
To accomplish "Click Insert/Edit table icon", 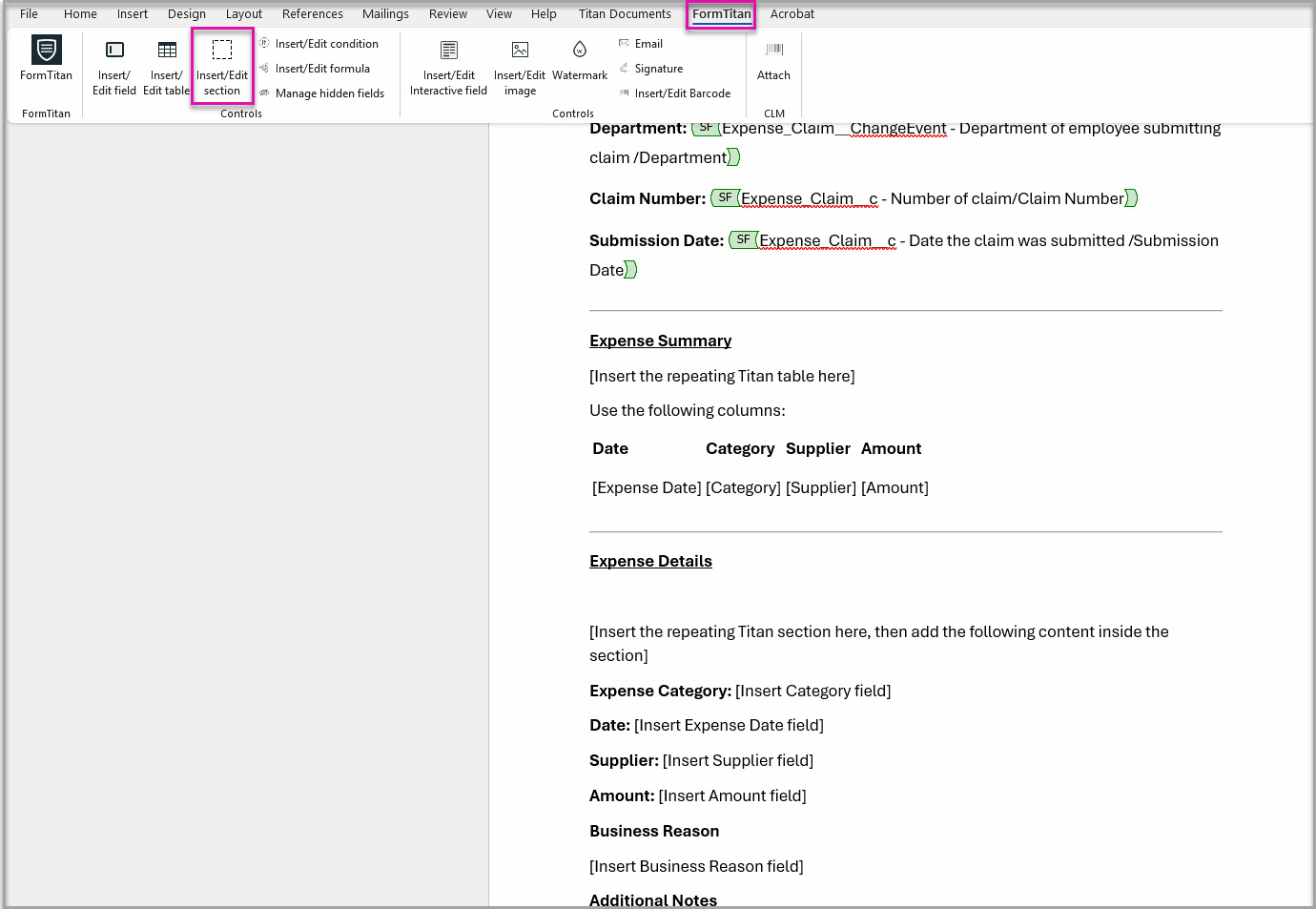I will (x=167, y=50).
